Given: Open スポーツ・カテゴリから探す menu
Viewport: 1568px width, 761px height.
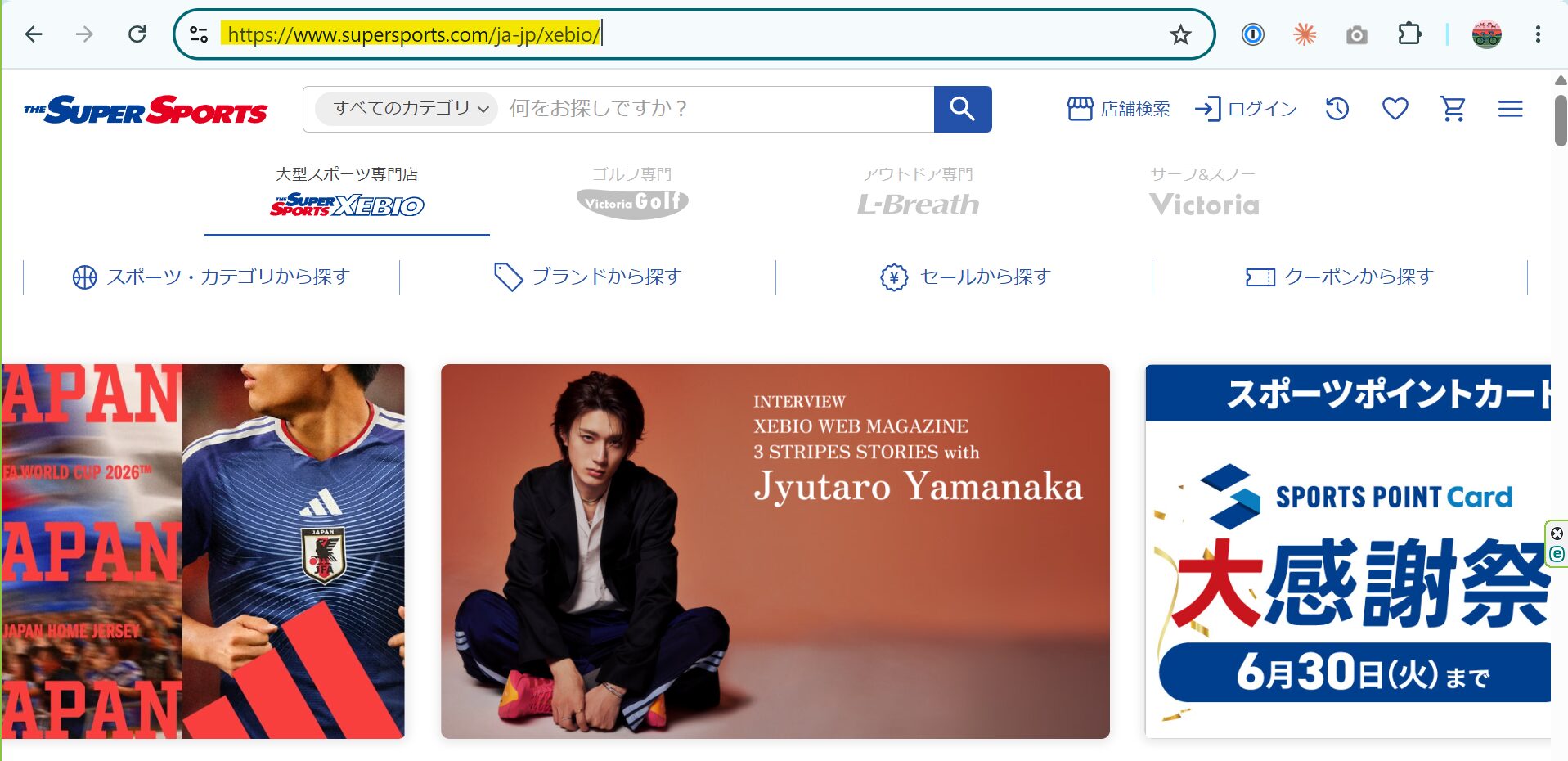Looking at the screenshot, I should (211, 277).
